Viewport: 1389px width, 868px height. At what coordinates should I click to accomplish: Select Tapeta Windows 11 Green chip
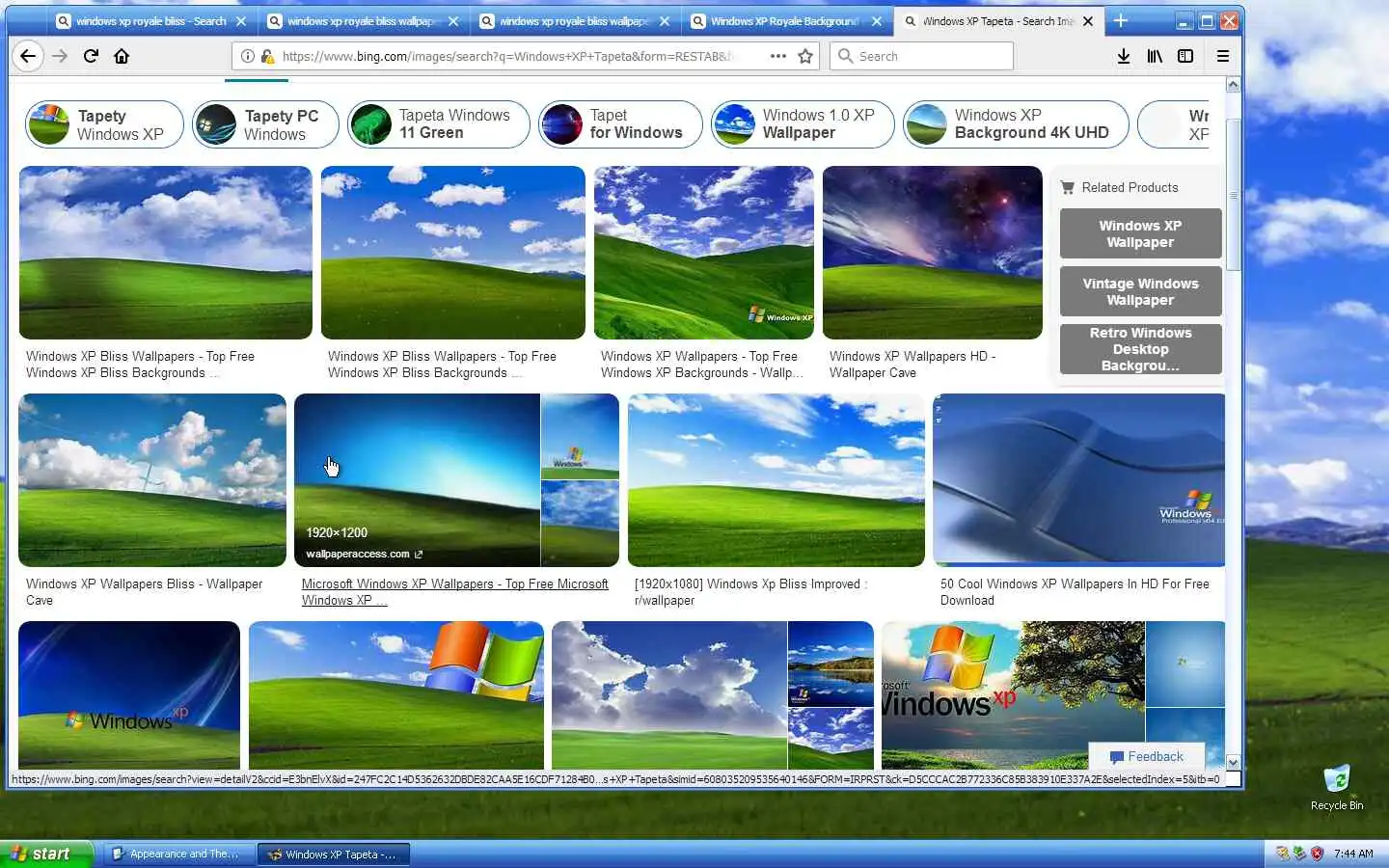(x=438, y=124)
